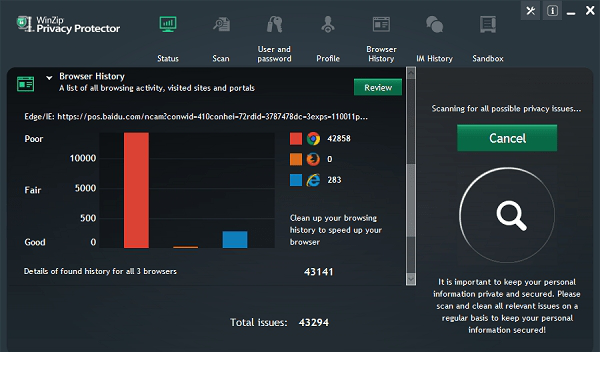Open the Status monitor icon
The width and height of the screenshot is (600, 366).
[x=168, y=24]
